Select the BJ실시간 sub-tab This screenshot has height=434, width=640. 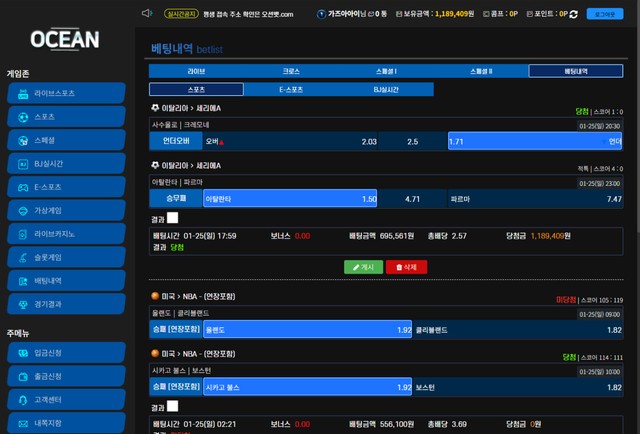386,90
